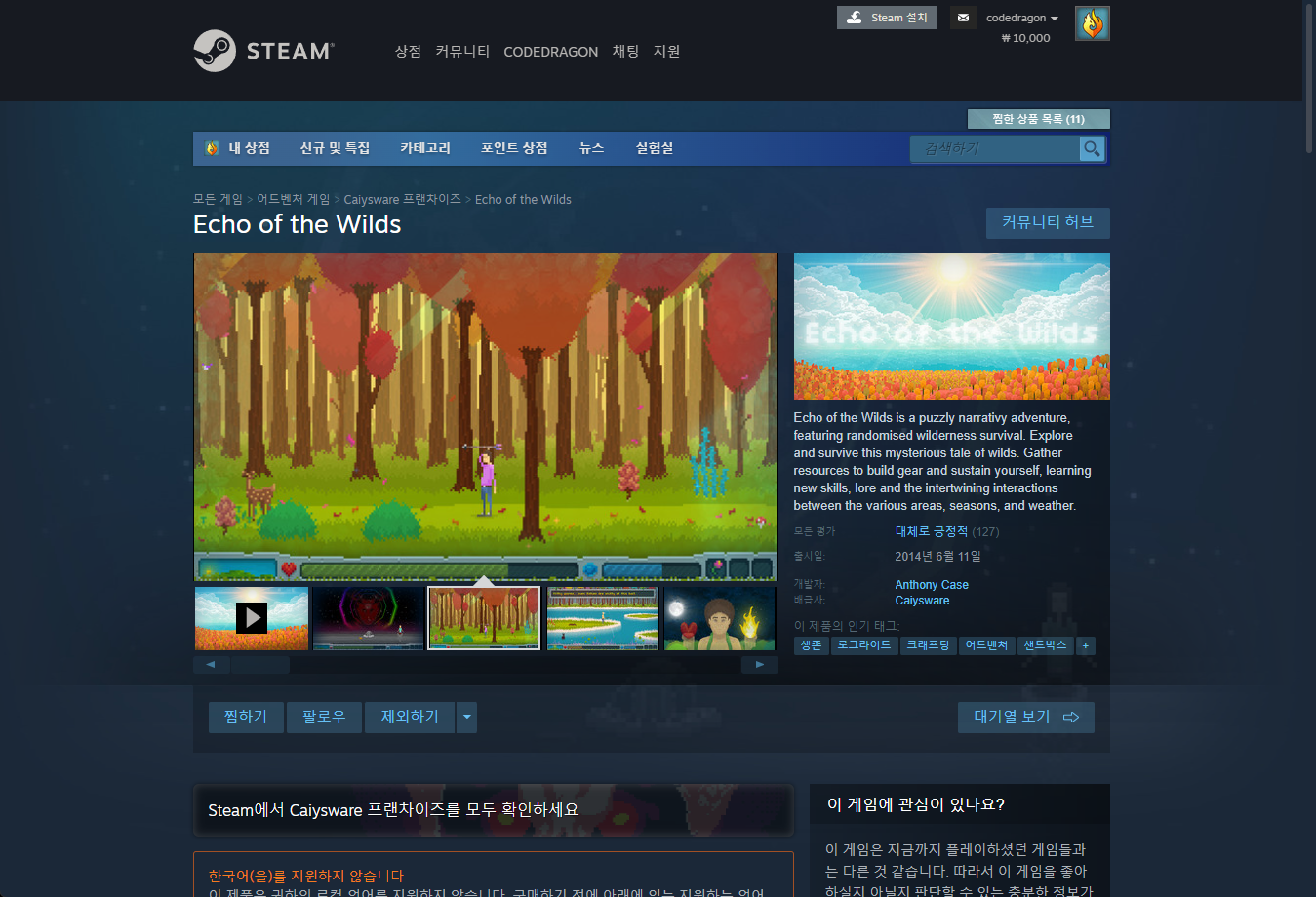Focus the store search input field

click(995, 148)
